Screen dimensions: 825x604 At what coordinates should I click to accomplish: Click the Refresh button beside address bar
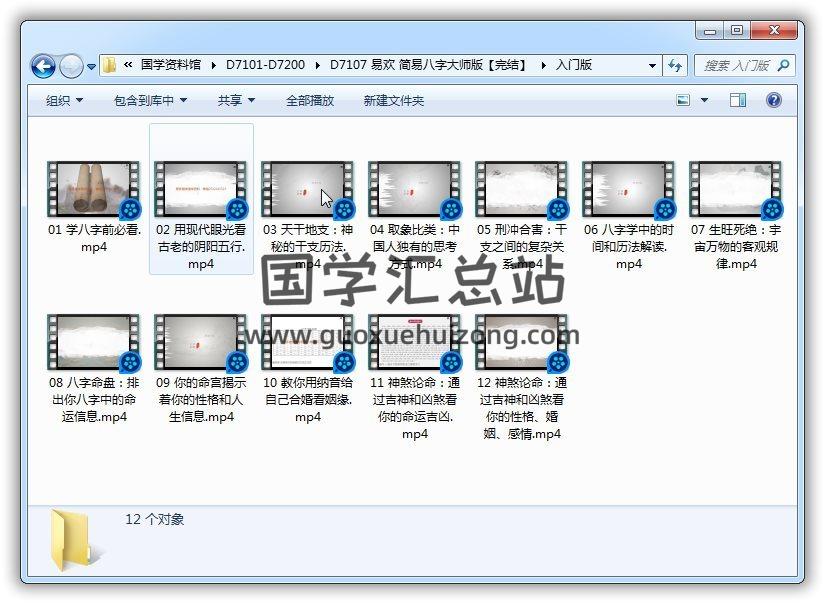click(x=675, y=66)
